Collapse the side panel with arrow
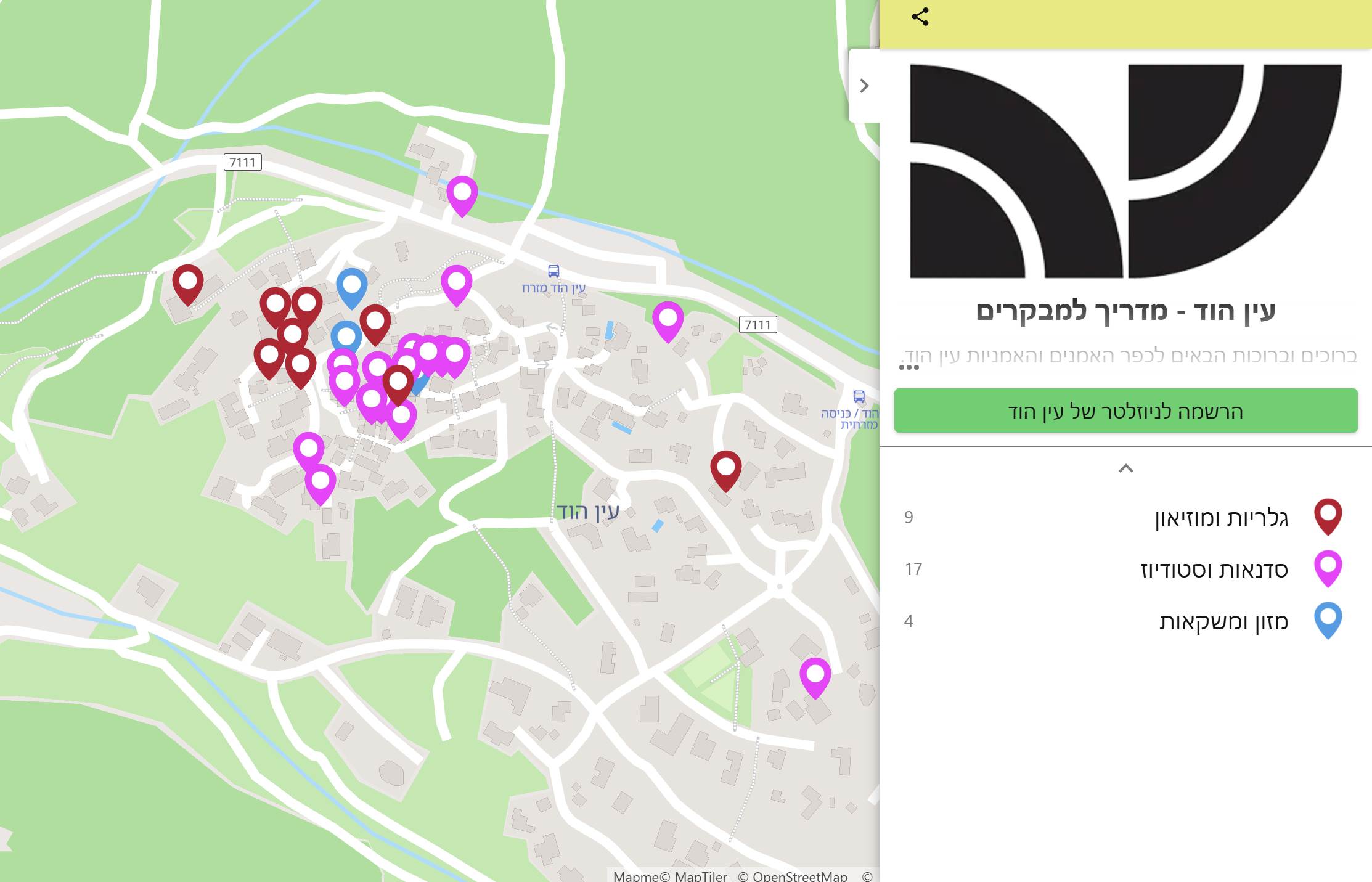Viewport: 1372px width, 882px height. click(x=864, y=86)
